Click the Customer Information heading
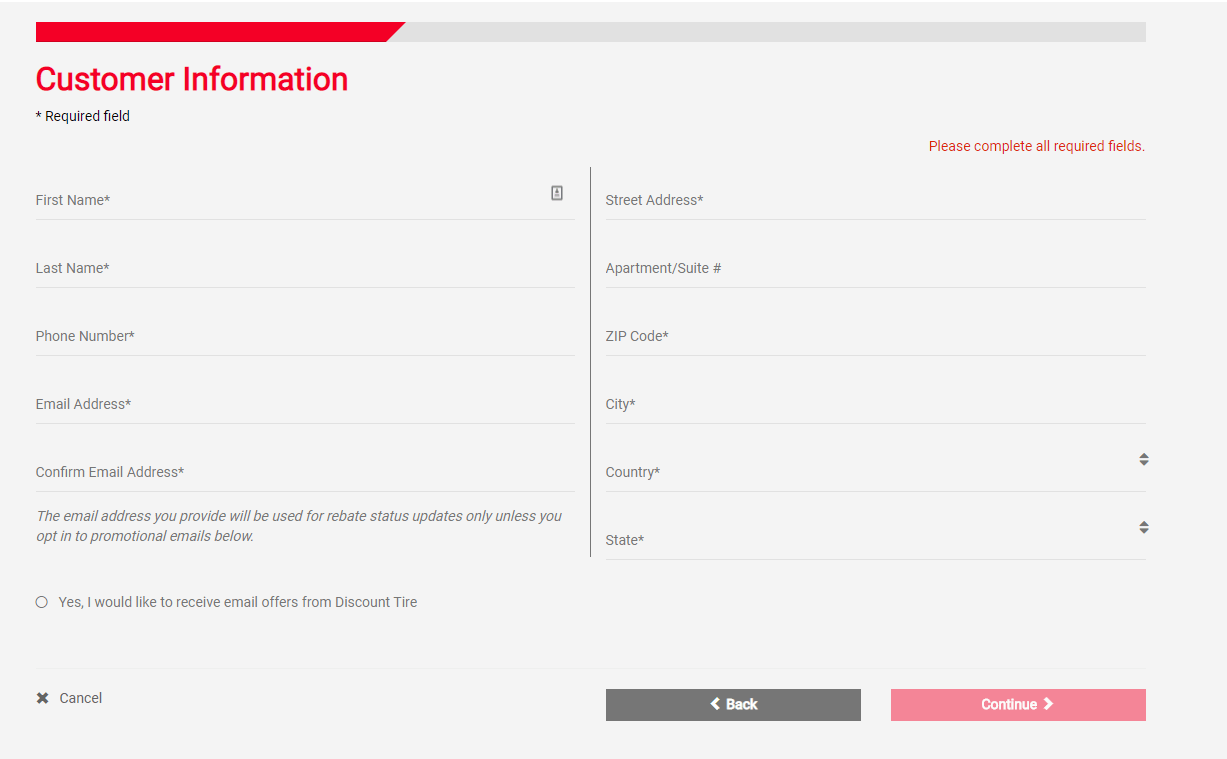The image size is (1227, 759). tap(192, 79)
